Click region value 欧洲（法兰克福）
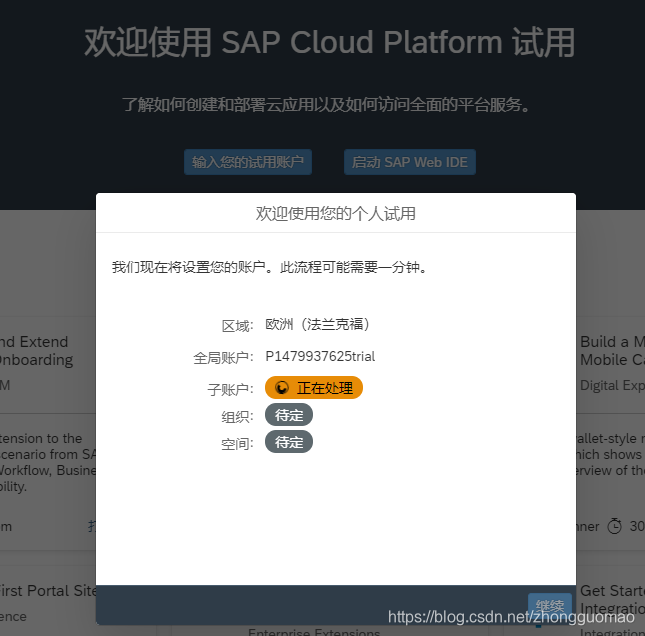This screenshot has height=636, width=645. (x=318, y=325)
